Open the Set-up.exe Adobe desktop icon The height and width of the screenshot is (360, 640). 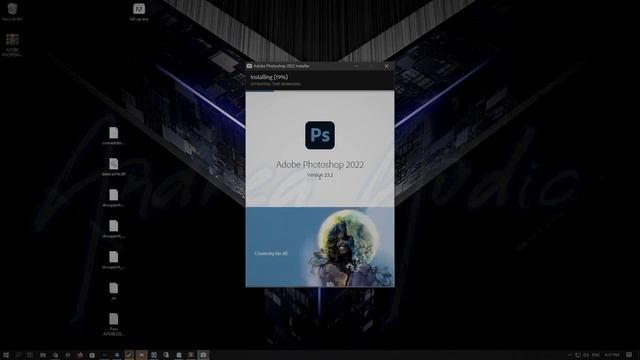click(139, 11)
